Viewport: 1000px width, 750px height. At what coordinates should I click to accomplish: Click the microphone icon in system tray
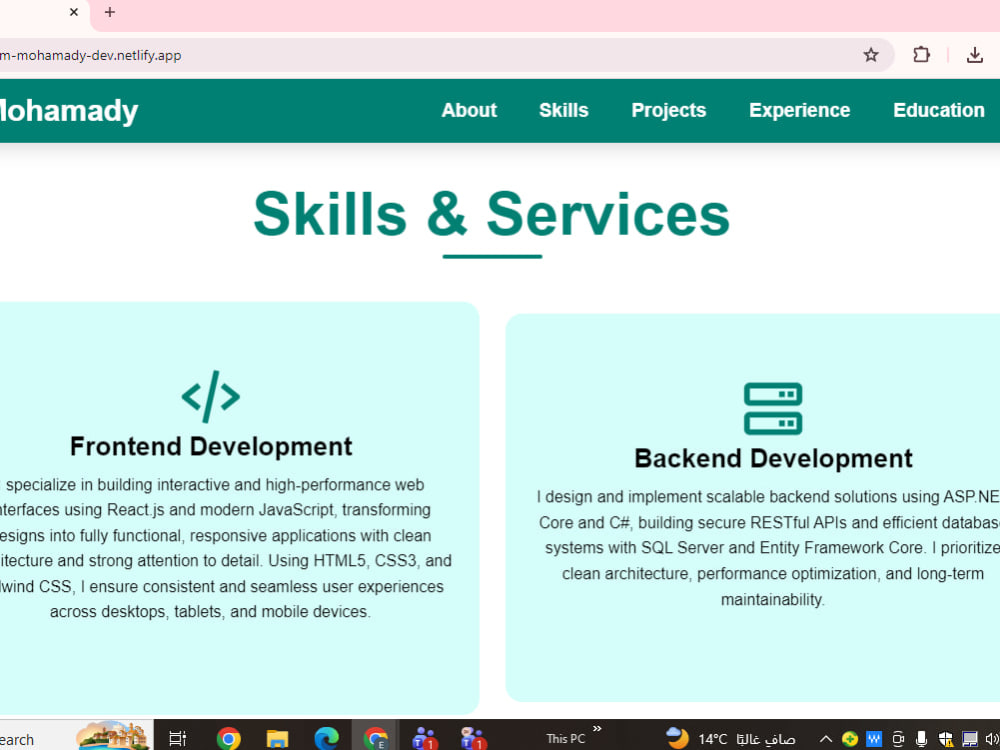click(x=922, y=739)
